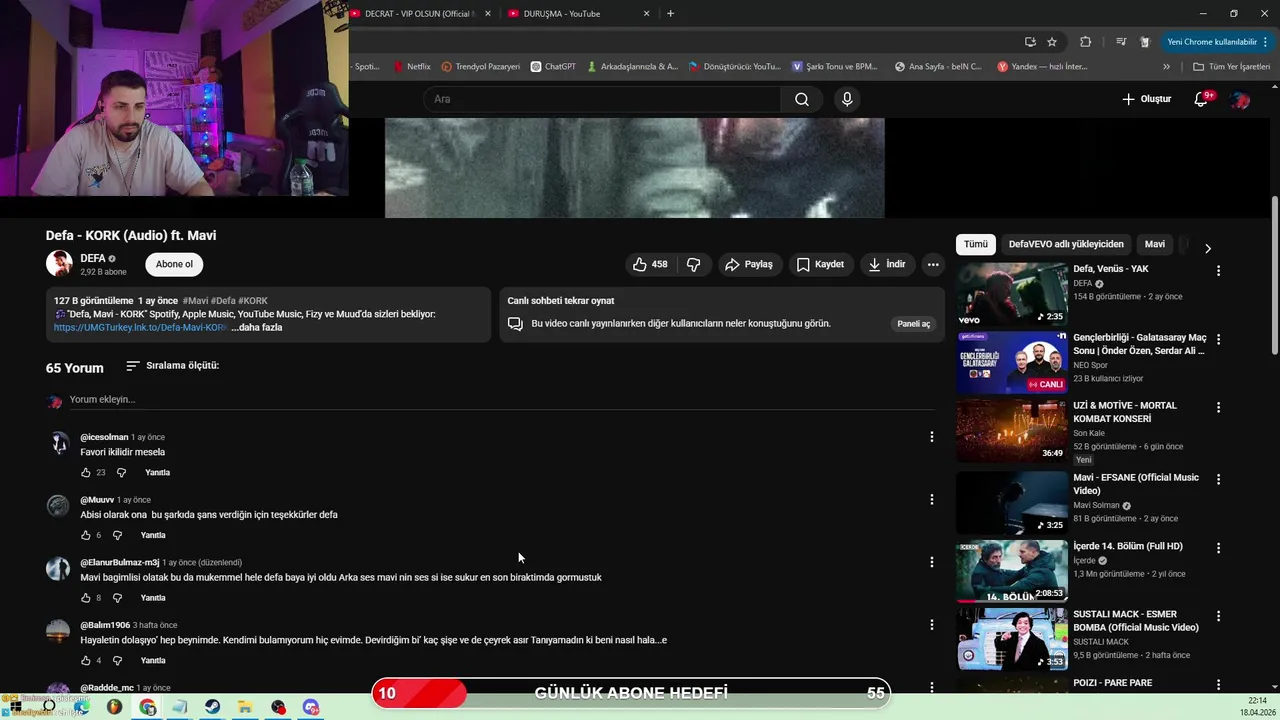
Task: Open DEFA channel avatar
Action: click(59, 263)
